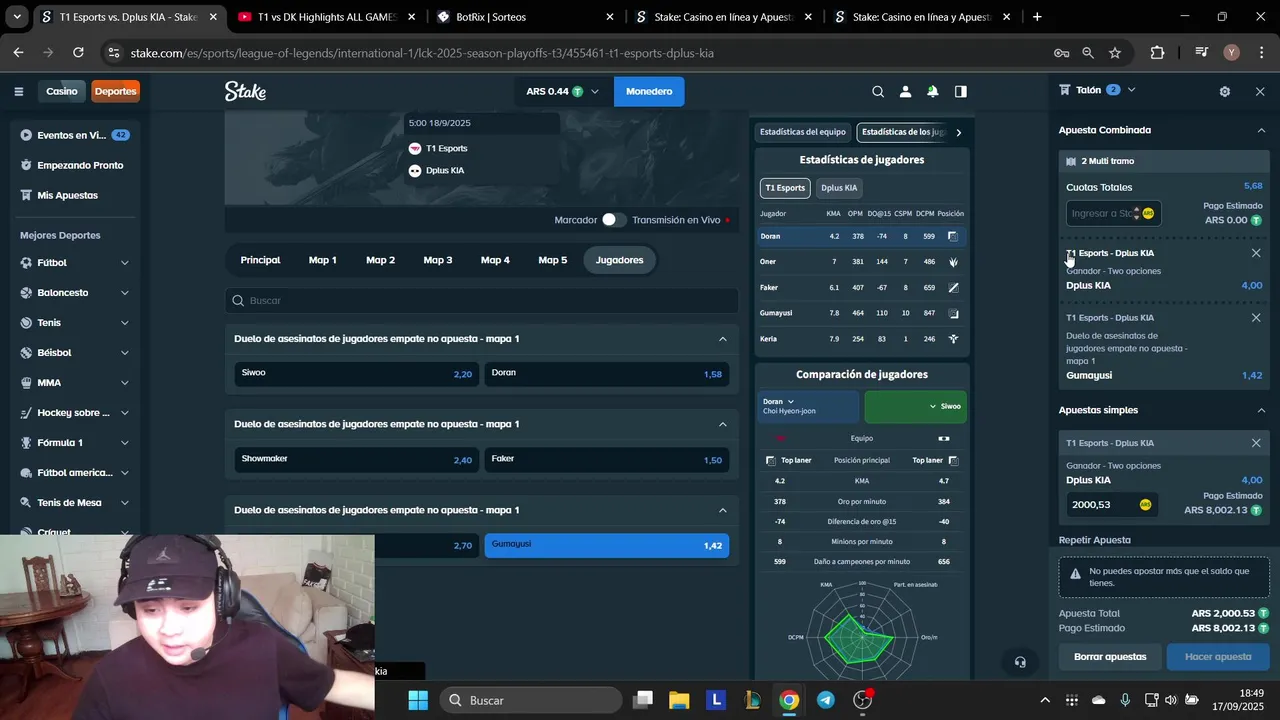Click the Windows Start button

pyautogui.click(x=418, y=700)
